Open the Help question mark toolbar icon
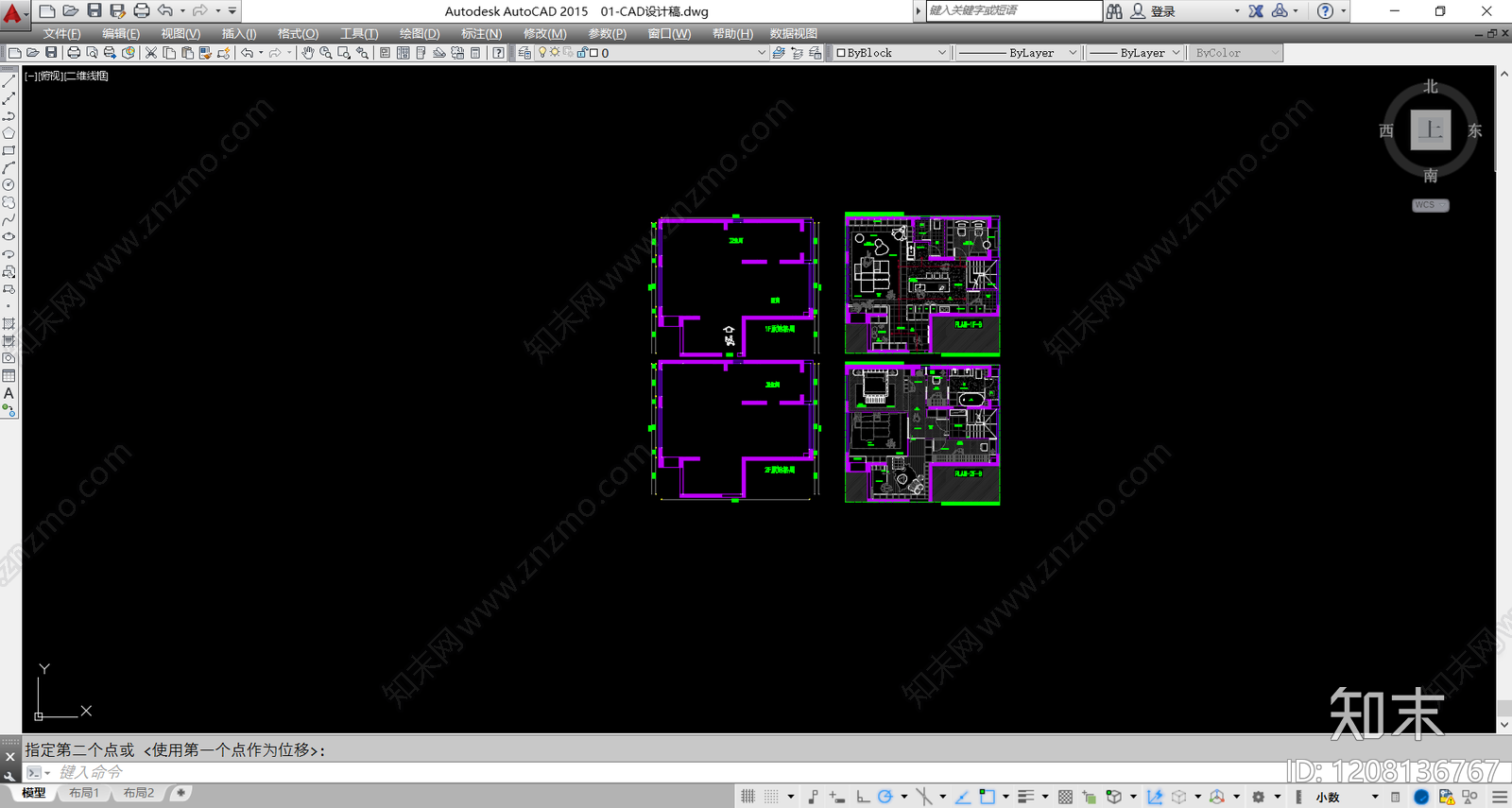Viewport: 1512px width, 808px height. (498, 53)
